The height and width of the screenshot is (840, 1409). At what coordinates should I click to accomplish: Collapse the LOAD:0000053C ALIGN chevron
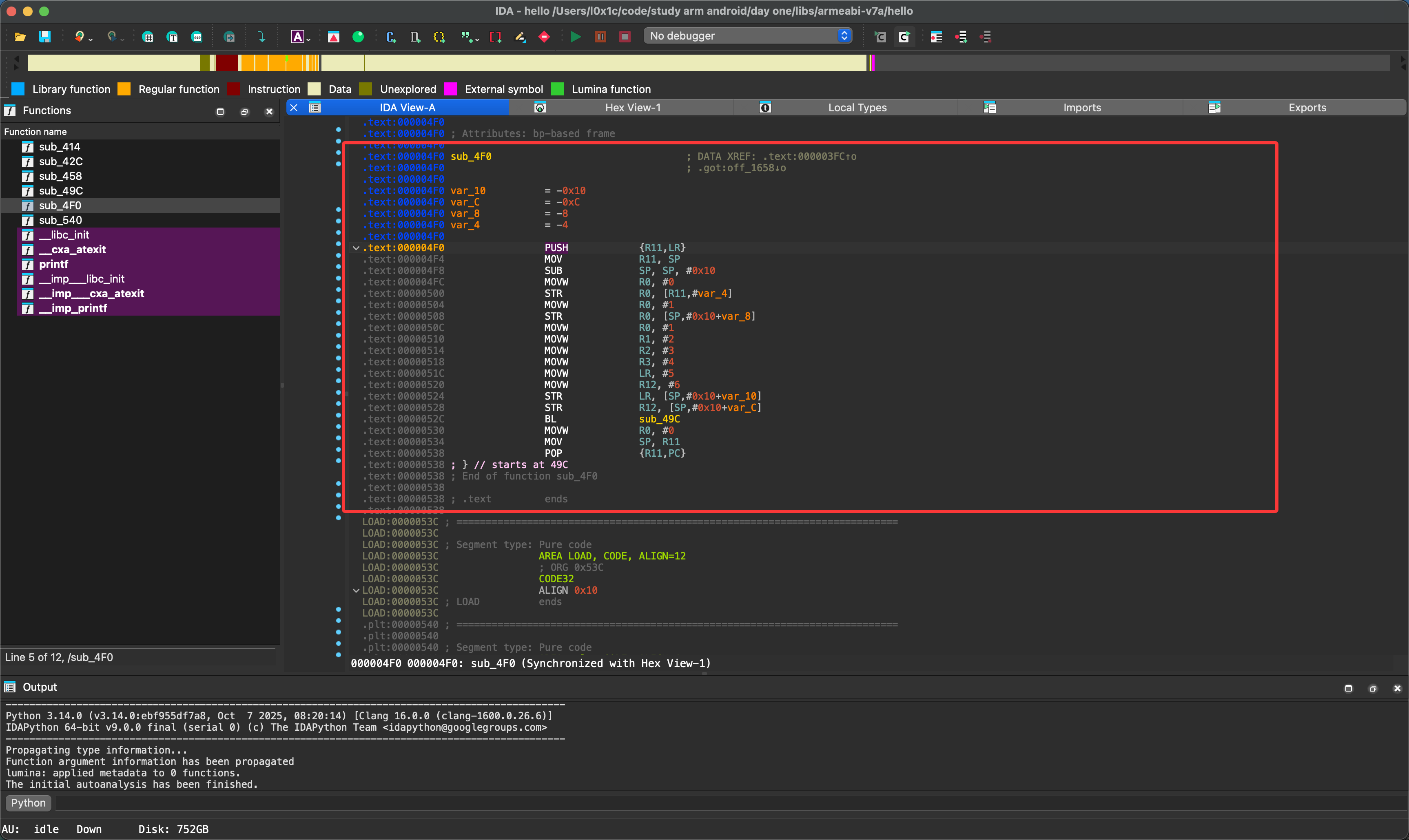point(356,590)
